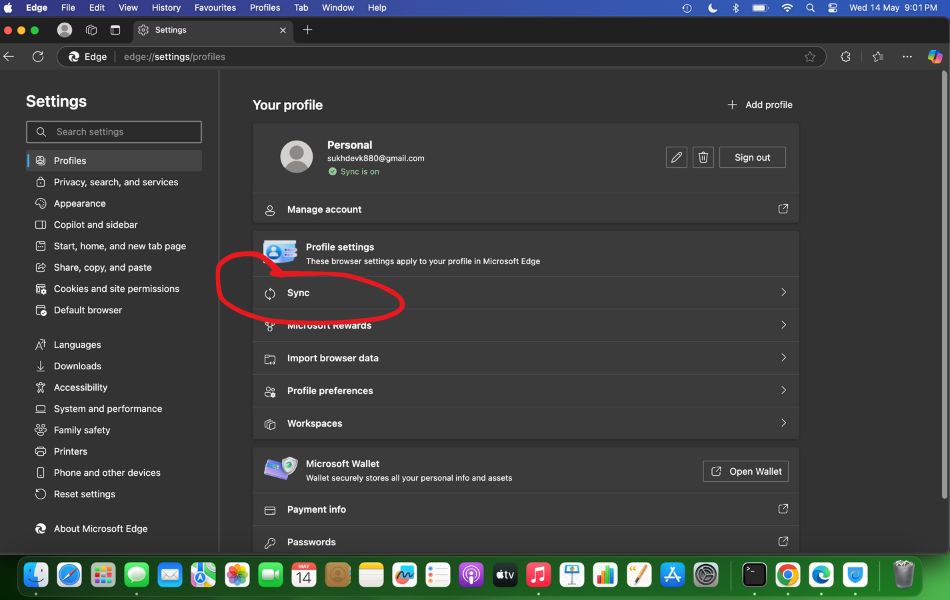Image resolution: width=950 pixels, height=600 pixels.
Task: Select Accessibility settings
Action: coord(114,387)
